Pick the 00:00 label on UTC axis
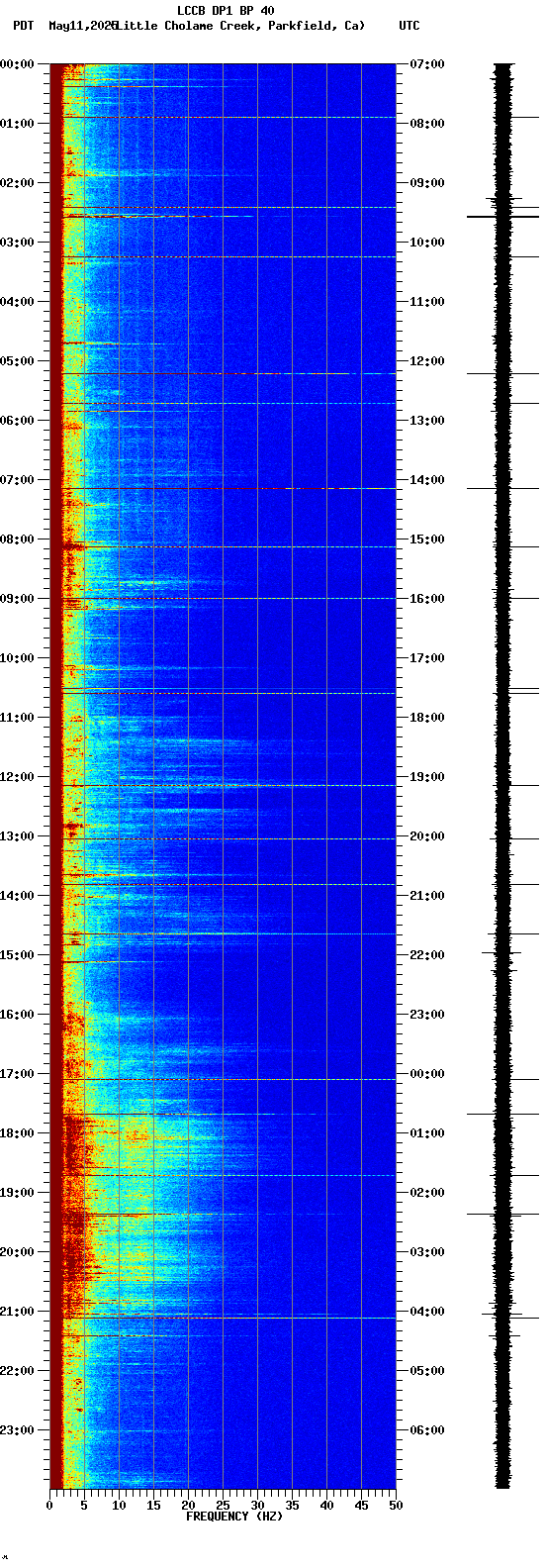The height and width of the screenshot is (1568, 546). [x=427, y=1074]
